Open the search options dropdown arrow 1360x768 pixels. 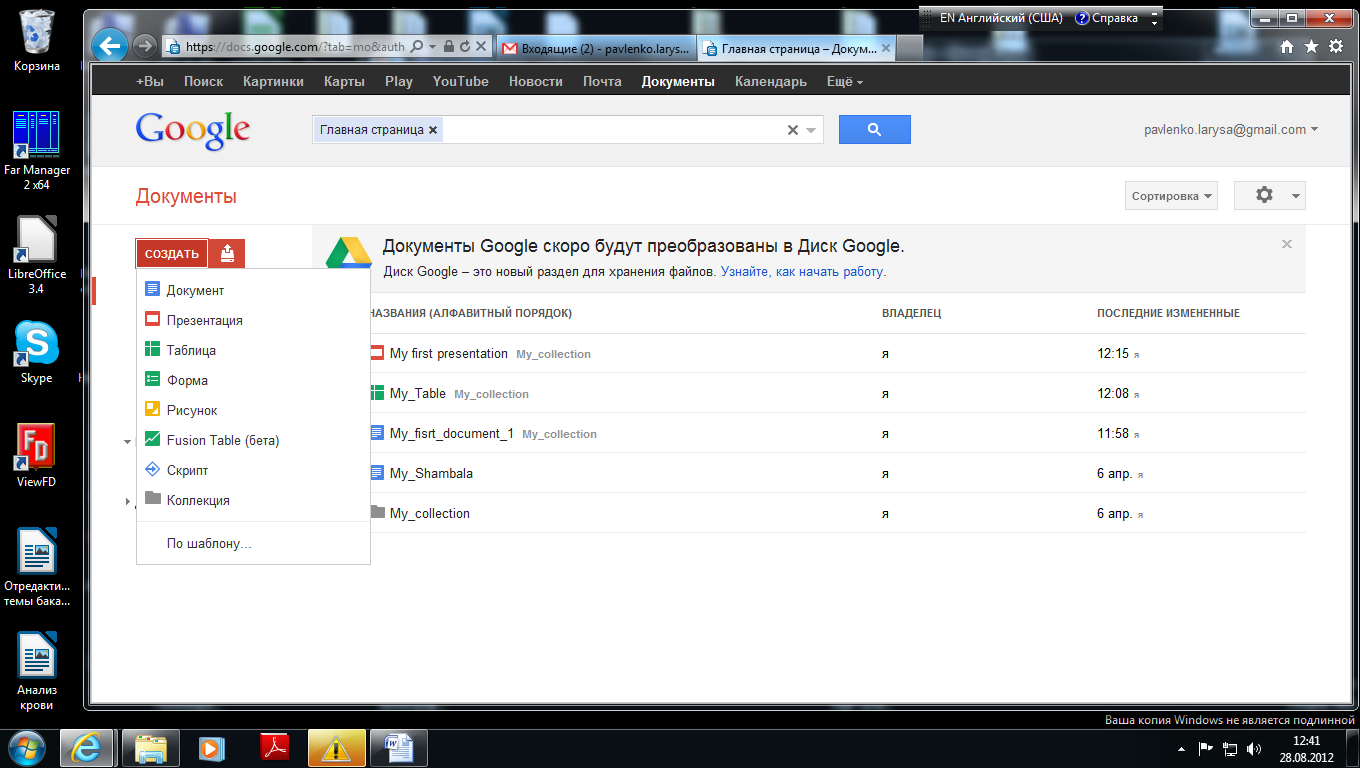(x=812, y=130)
